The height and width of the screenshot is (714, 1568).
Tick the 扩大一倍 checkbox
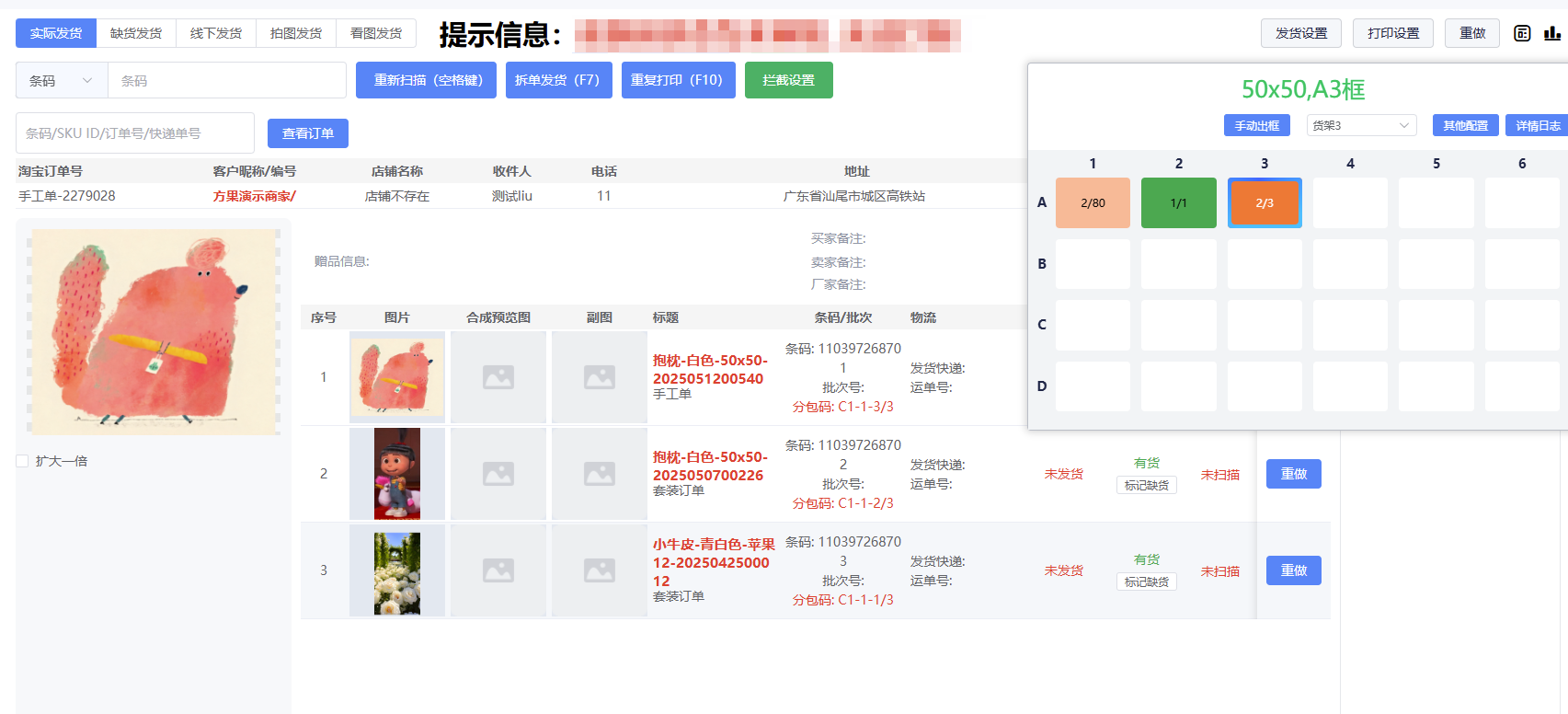(x=23, y=461)
